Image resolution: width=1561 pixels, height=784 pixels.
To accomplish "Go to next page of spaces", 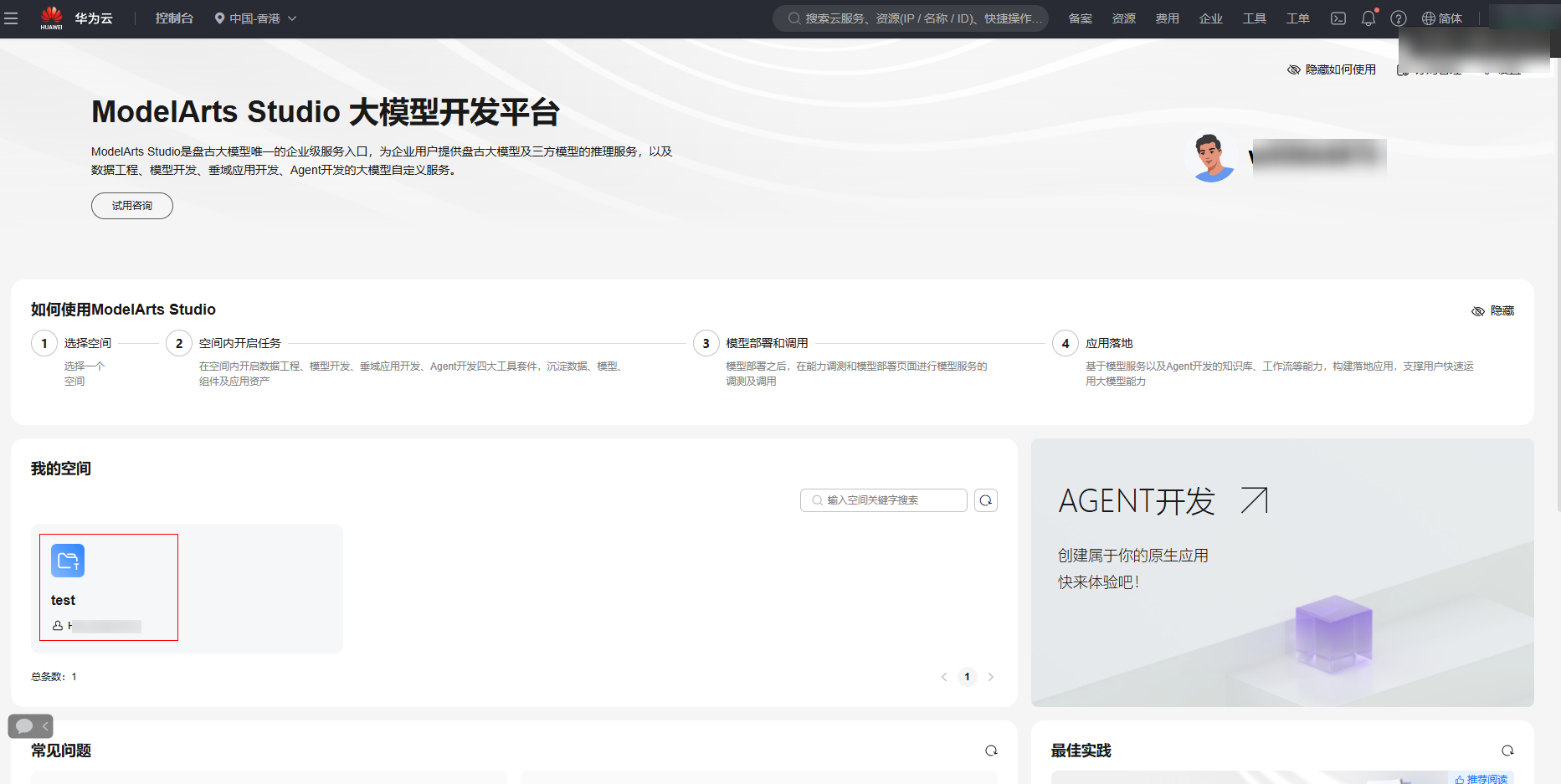I will click(x=991, y=677).
